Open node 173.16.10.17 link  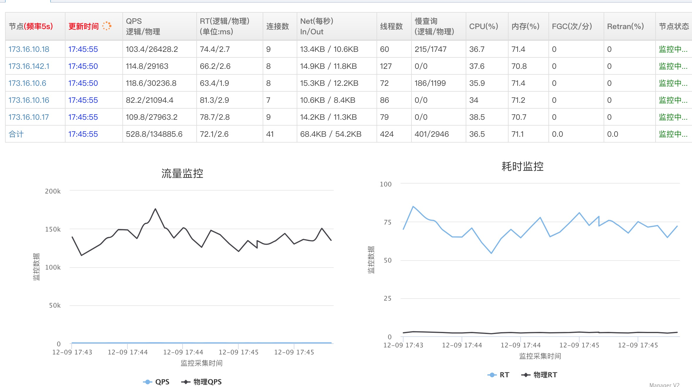tap(29, 117)
